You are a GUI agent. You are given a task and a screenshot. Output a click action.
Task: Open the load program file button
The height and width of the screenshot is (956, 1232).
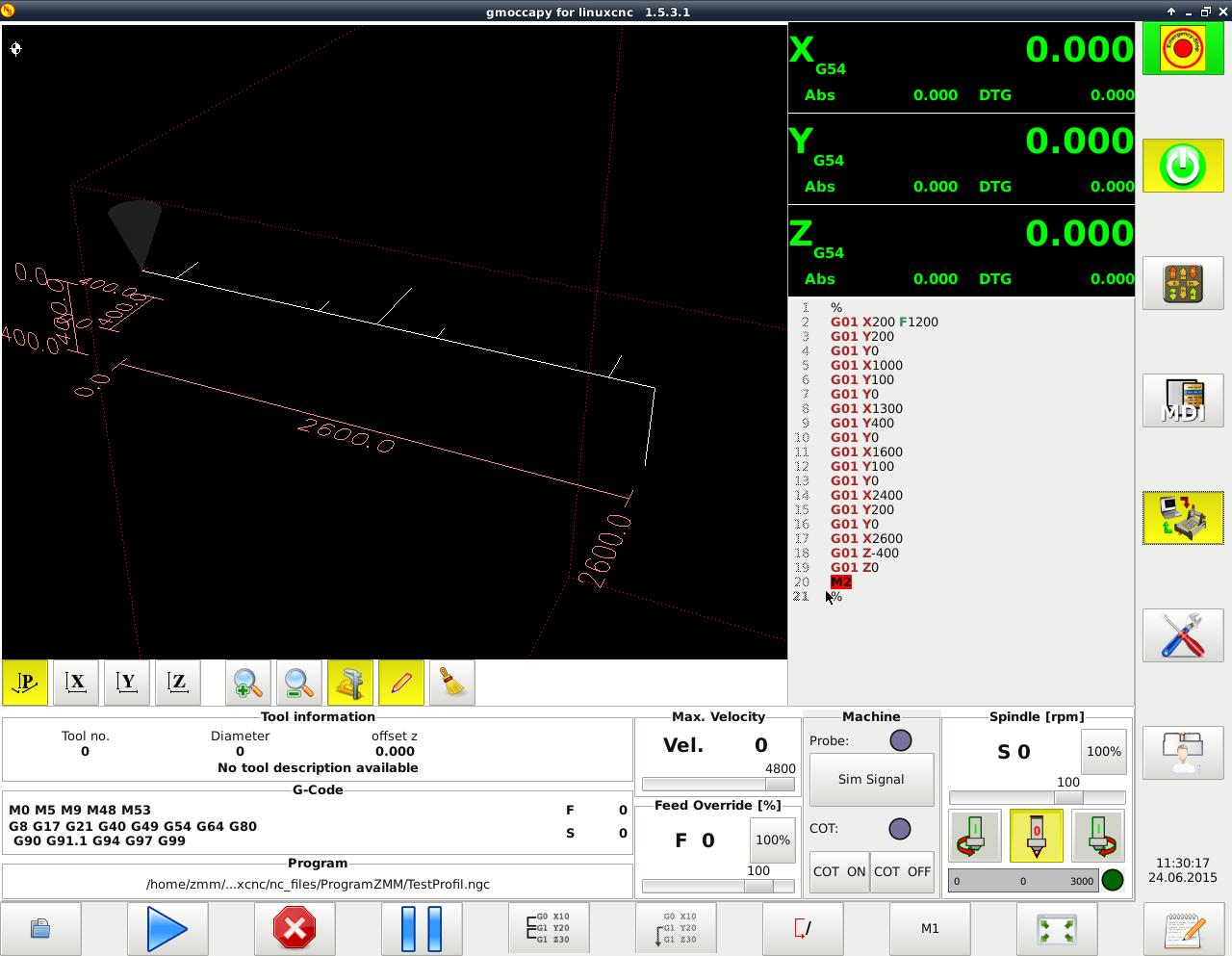(x=40, y=929)
